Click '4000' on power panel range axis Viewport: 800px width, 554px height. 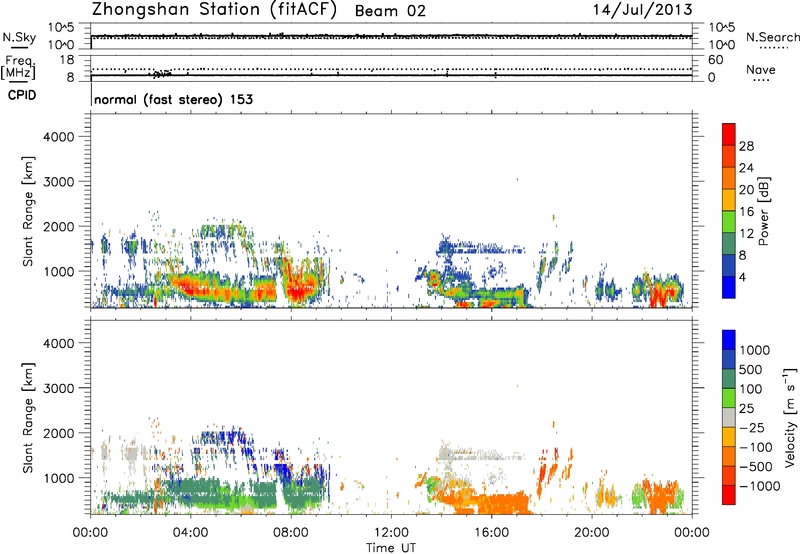pyautogui.click(x=59, y=137)
